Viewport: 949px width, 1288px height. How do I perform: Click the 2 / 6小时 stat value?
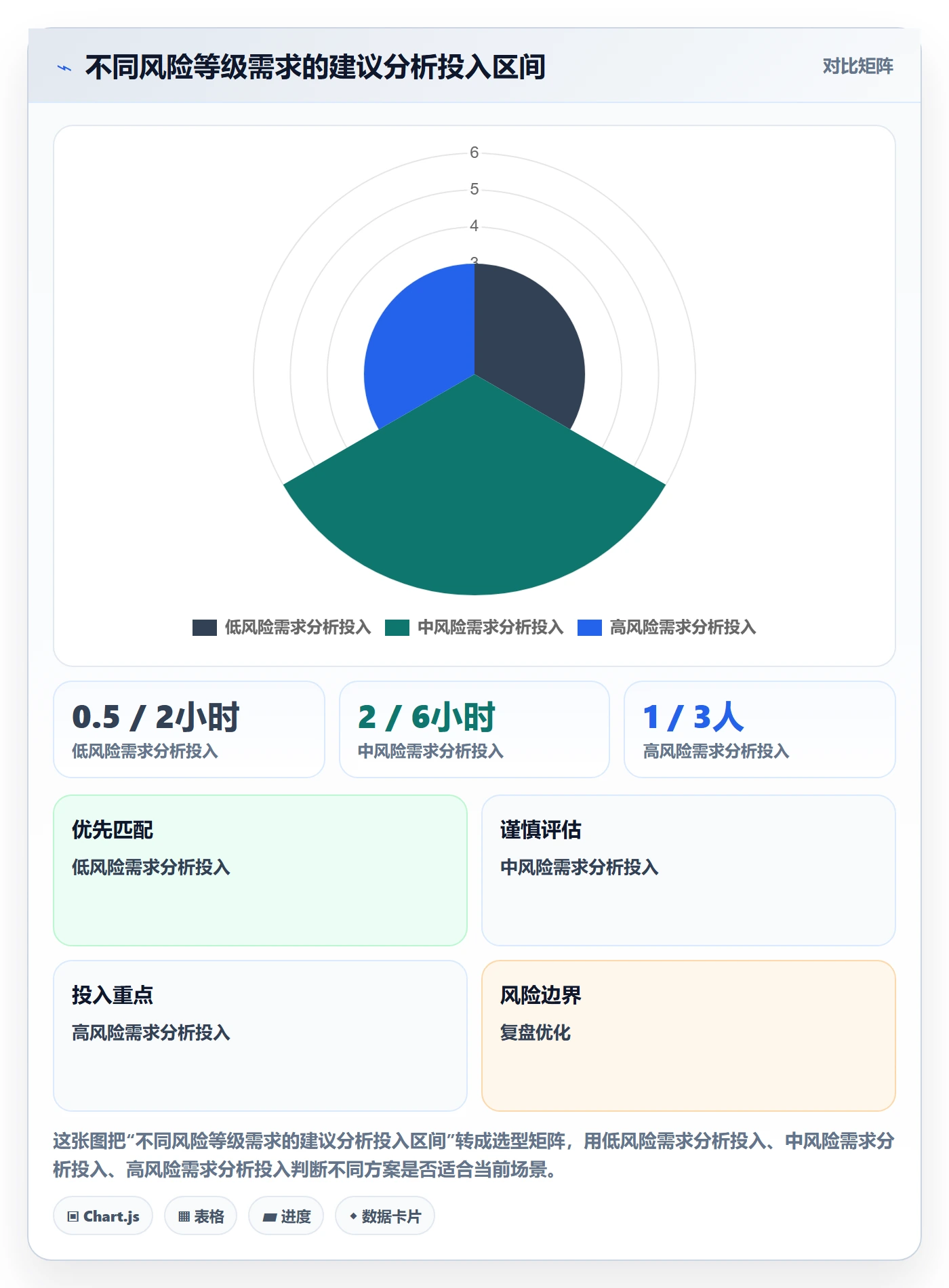pos(427,717)
